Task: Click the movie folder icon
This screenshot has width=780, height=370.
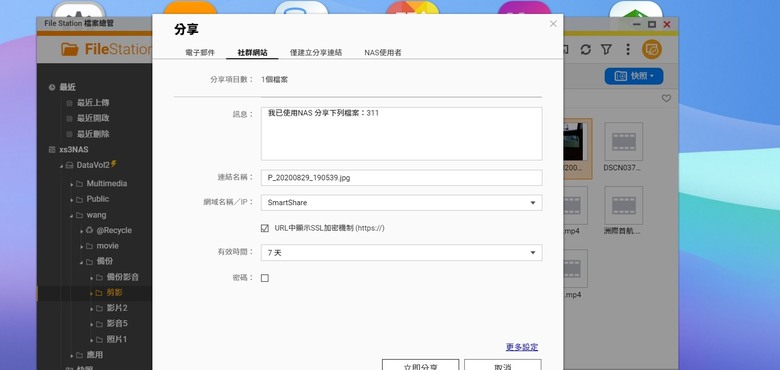Action: pos(90,246)
